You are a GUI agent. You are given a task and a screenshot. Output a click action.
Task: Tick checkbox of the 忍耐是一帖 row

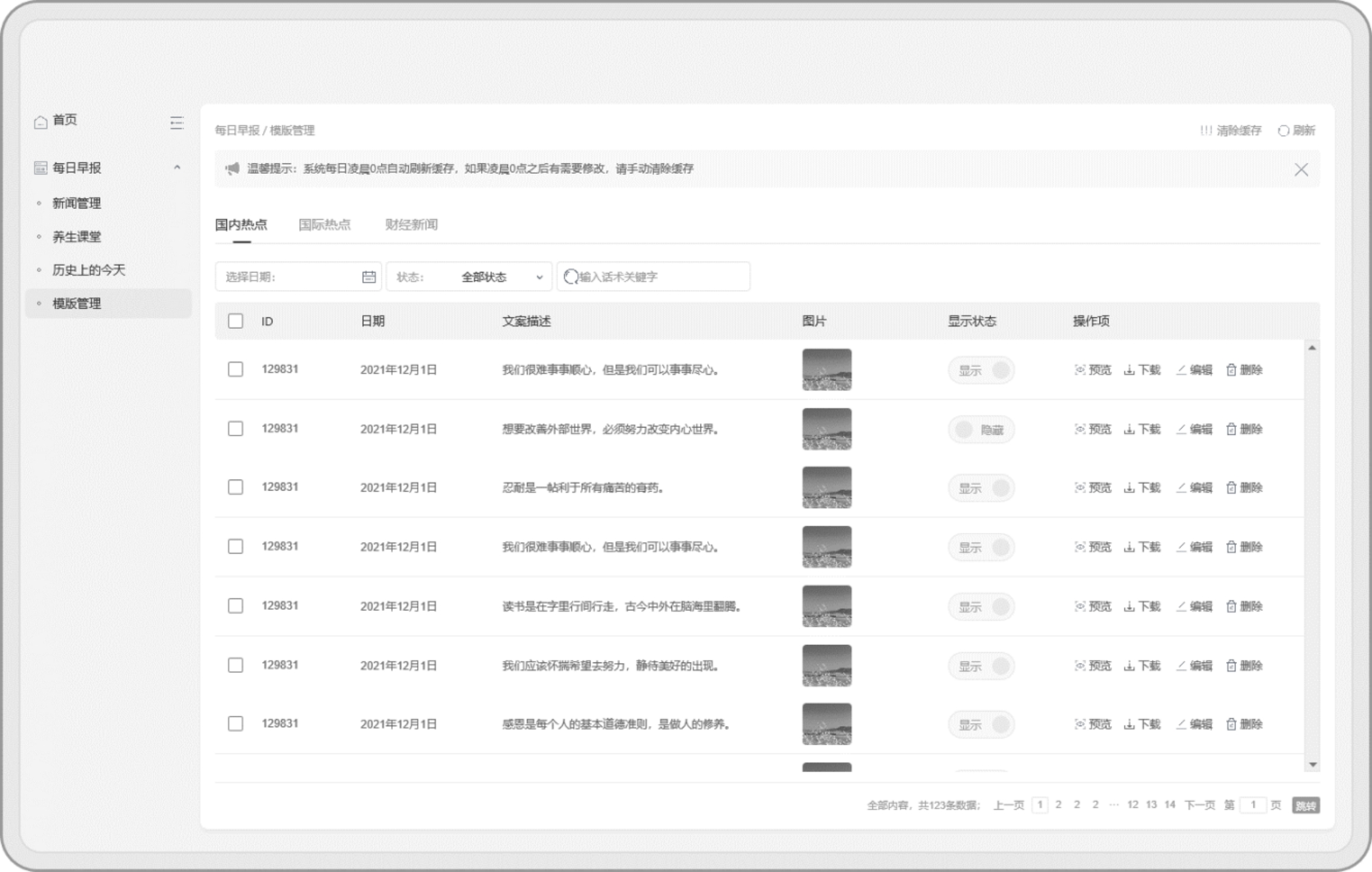236,487
